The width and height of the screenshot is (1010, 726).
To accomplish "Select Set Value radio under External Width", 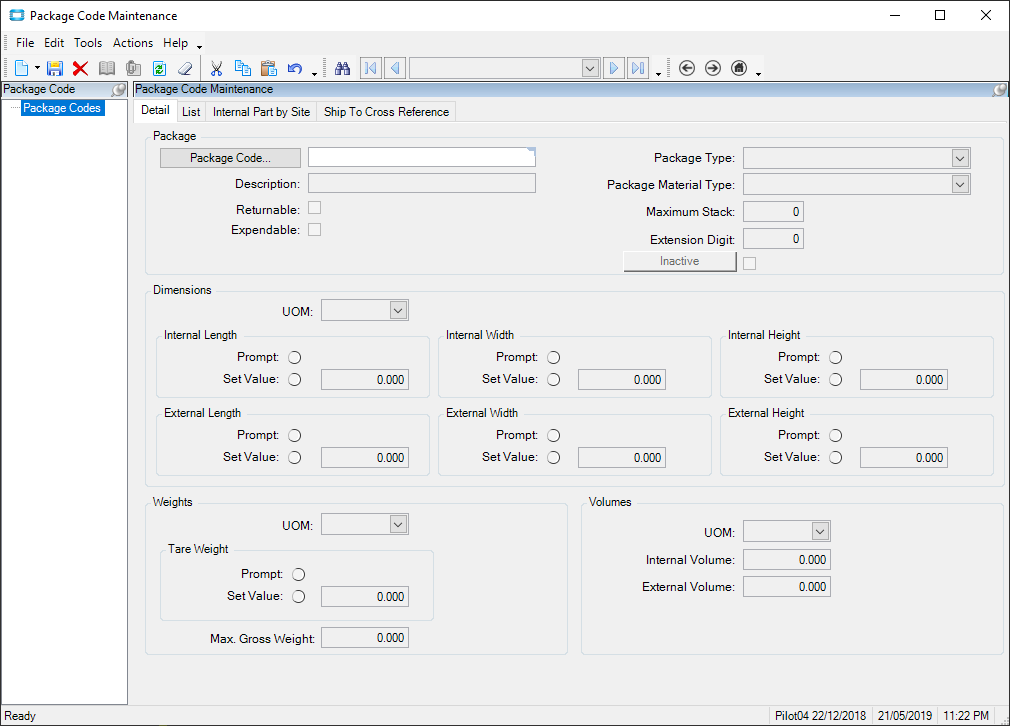I will click(x=553, y=457).
